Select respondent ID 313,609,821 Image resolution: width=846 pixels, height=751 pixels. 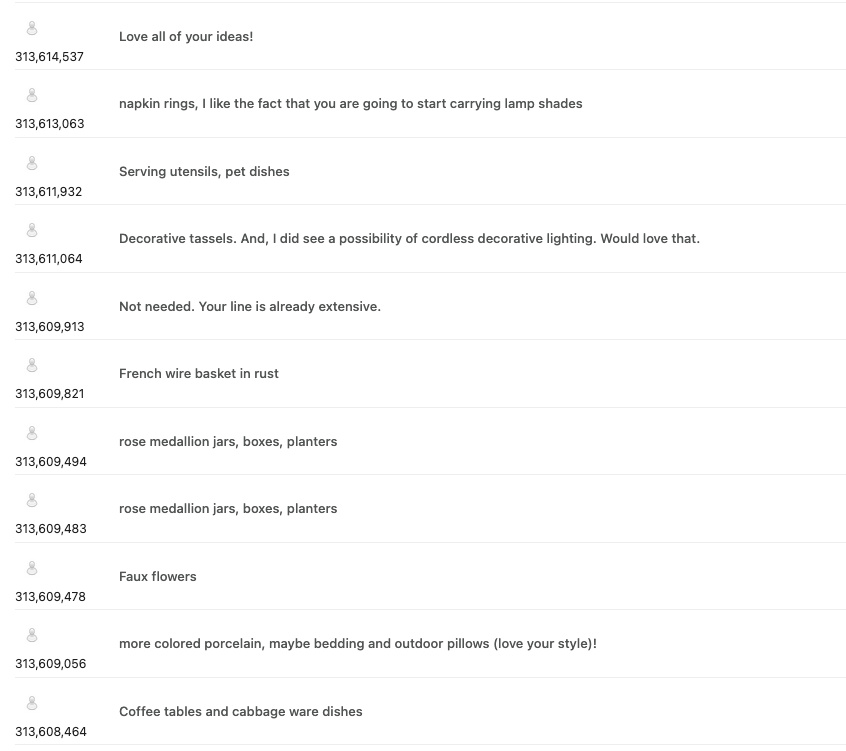coord(50,394)
